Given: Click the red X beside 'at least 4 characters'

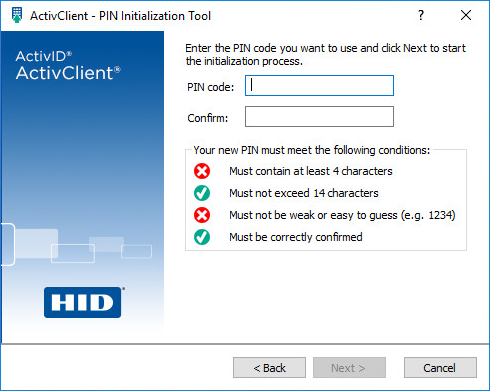Looking at the screenshot, I should pyautogui.click(x=202, y=171).
